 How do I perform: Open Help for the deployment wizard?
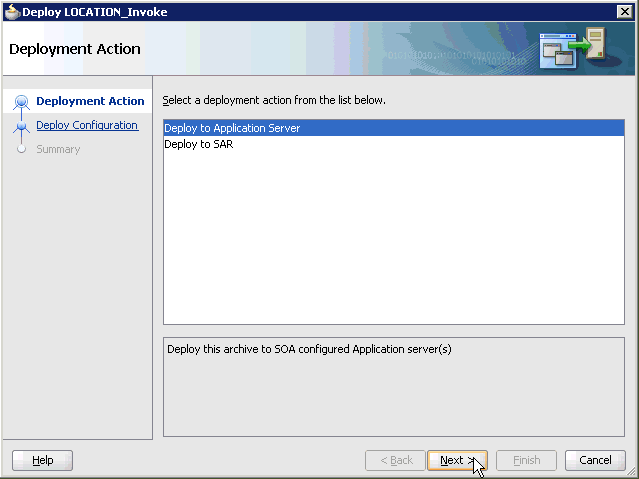click(42, 460)
